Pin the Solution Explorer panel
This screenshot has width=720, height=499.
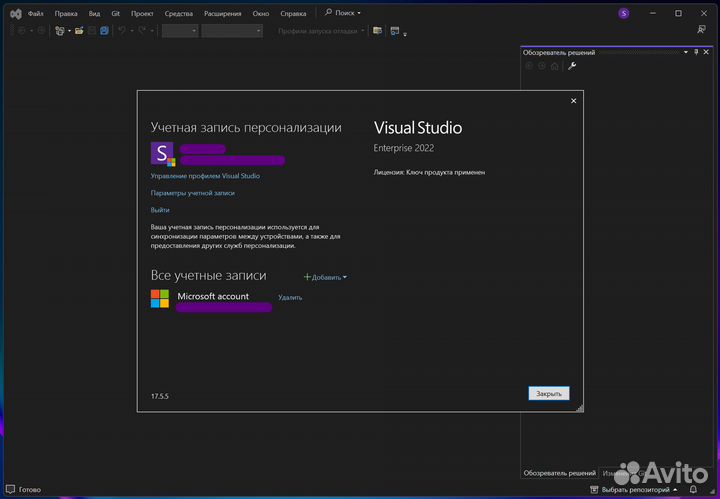click(696, 52)
